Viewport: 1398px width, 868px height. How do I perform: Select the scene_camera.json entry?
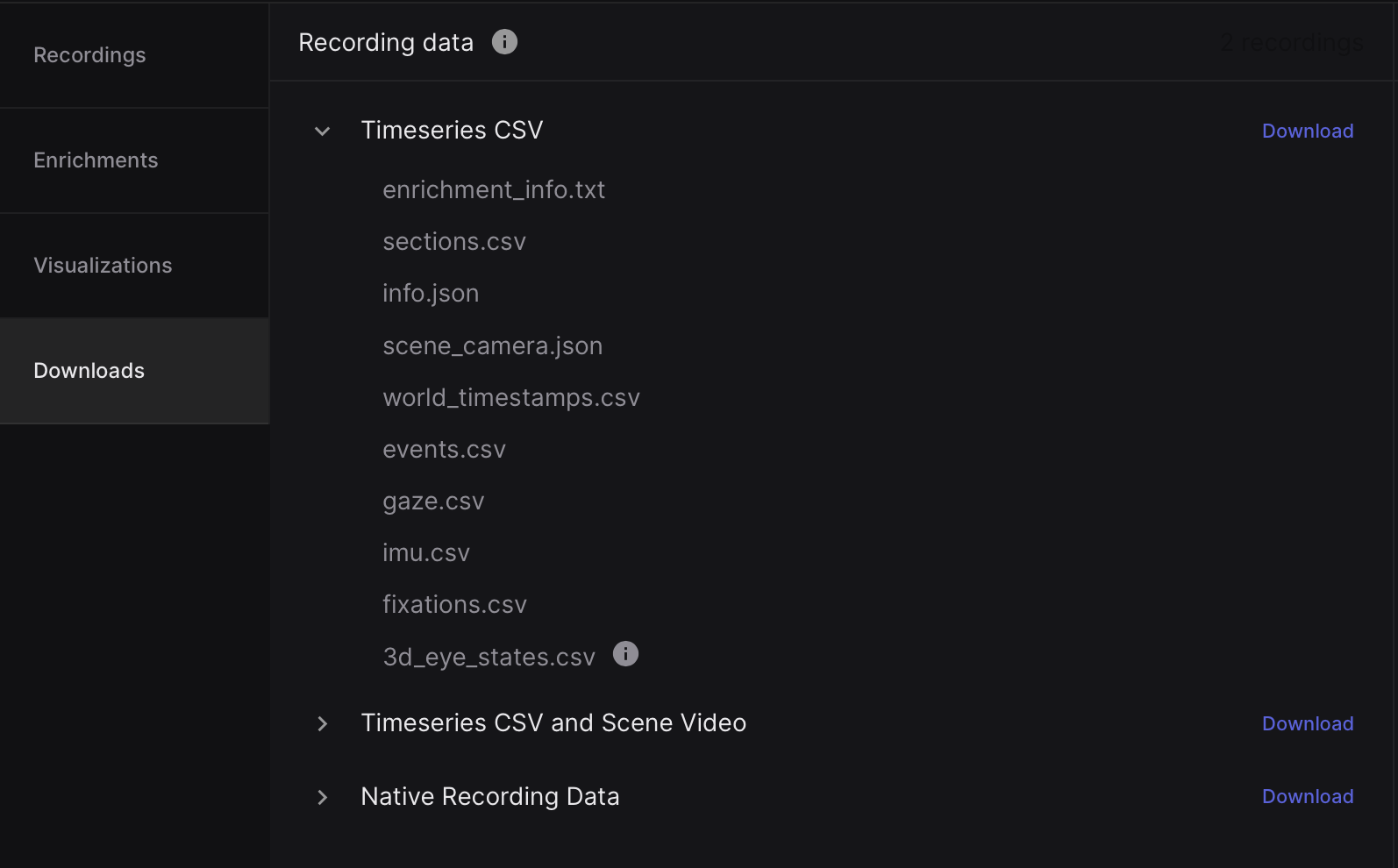(493, 346)
